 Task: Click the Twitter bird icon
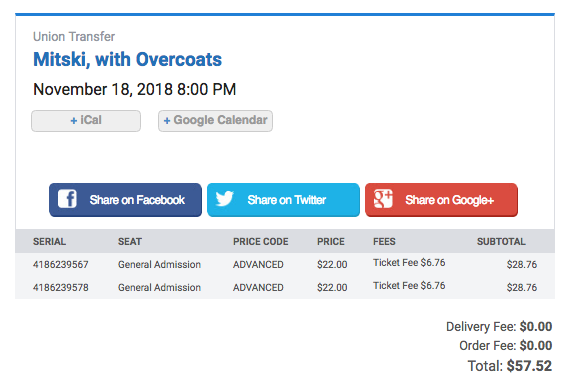click(224, 199)
